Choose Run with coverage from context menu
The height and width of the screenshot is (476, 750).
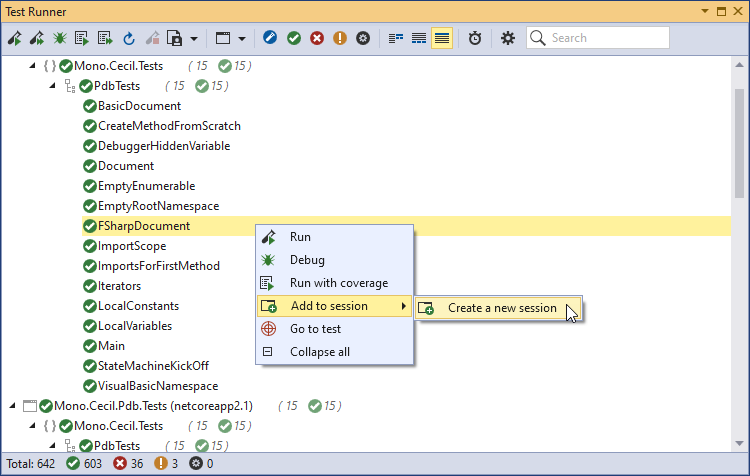(x=338, y=283)
